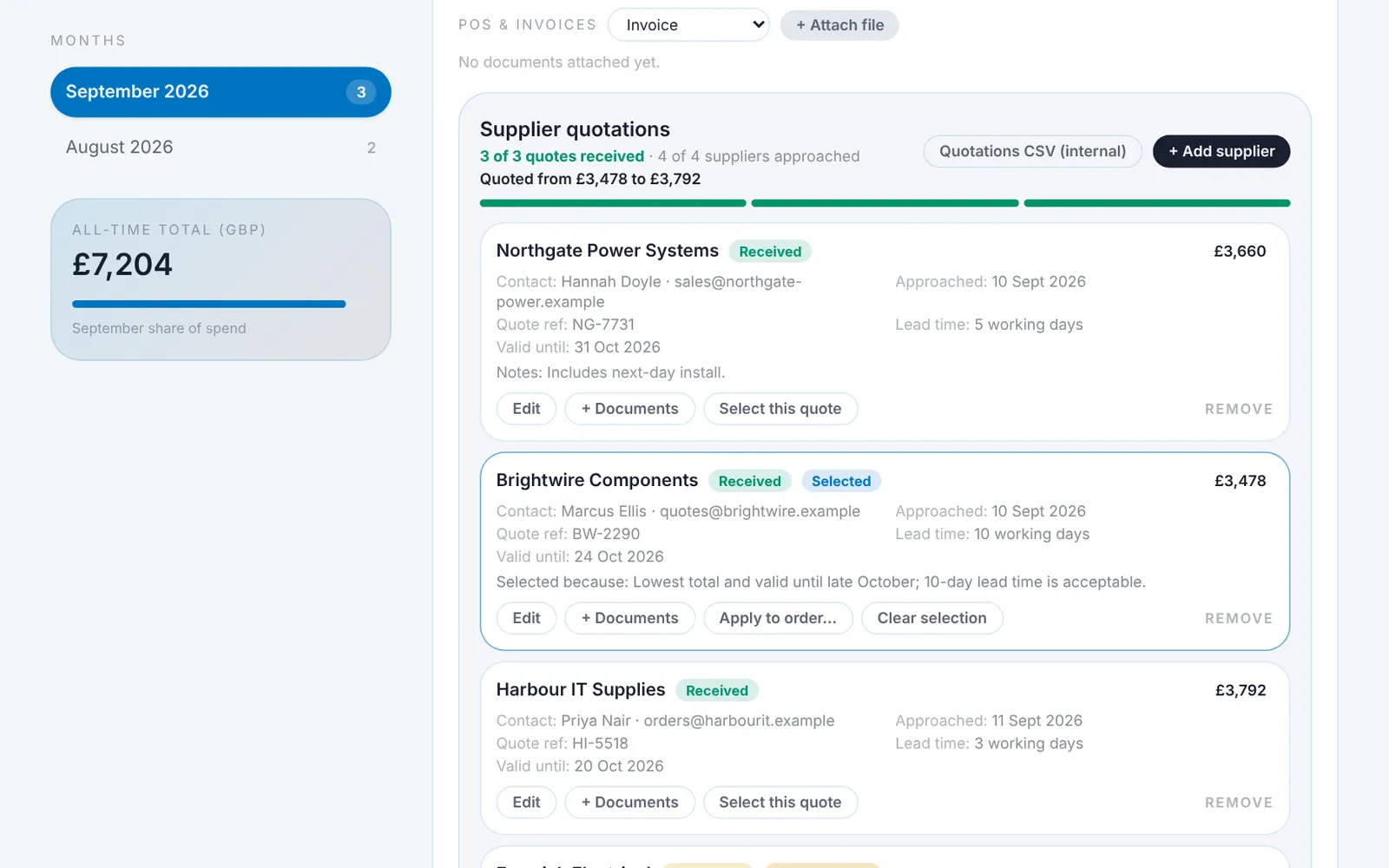Click the Selected badge on Brightwire
This screenshot has width=1389, height=868.
pyautogui.click(x=840, y=481)
